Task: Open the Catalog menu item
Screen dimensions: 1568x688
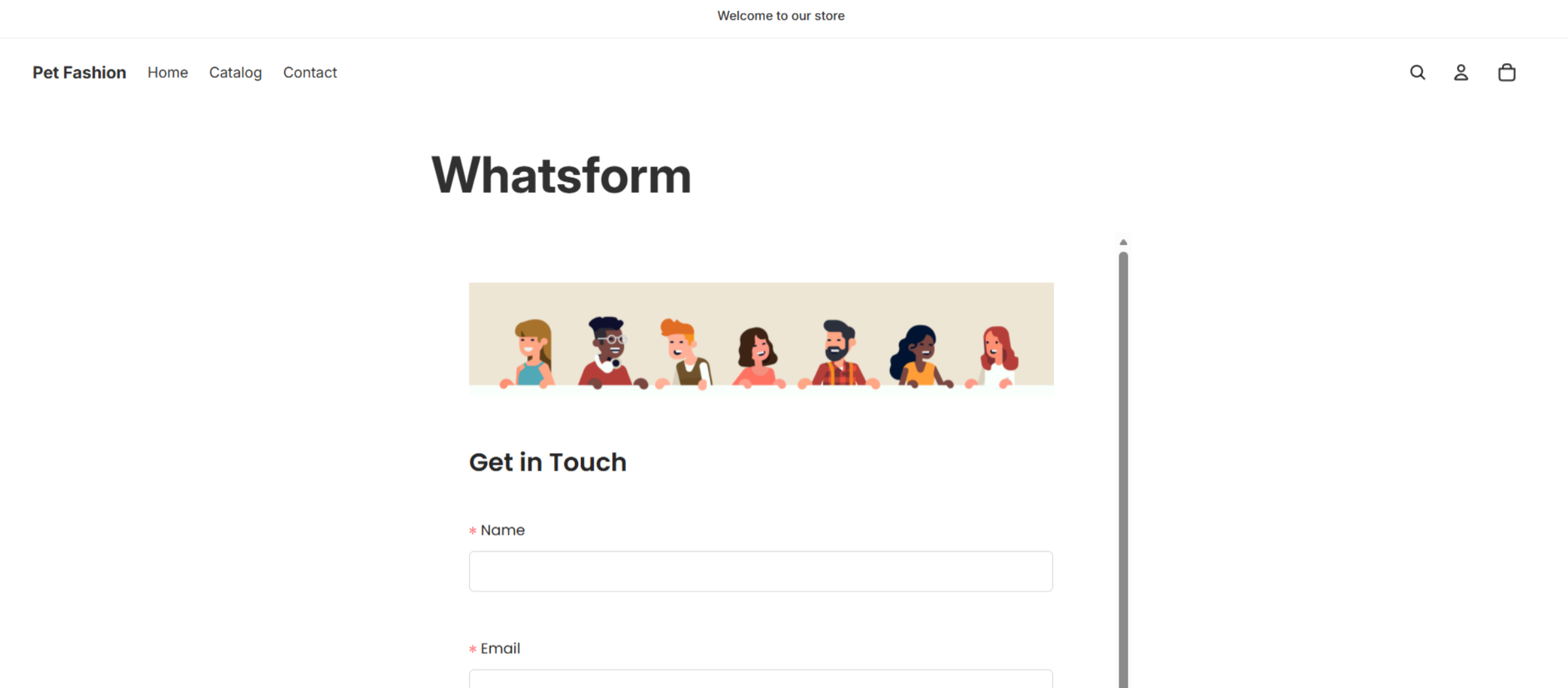Action: coord(235,73)
